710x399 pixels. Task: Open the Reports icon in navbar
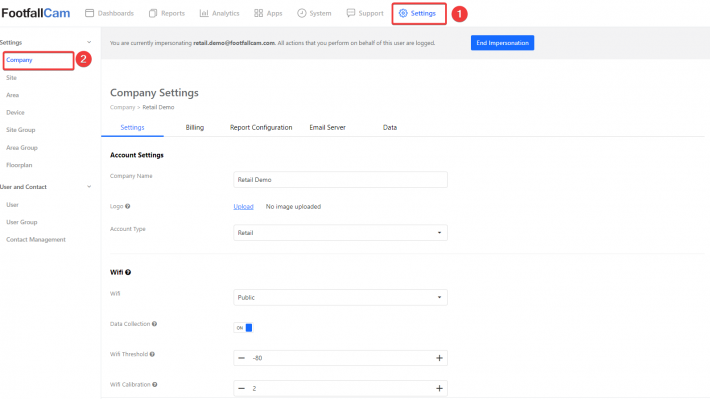[153, 13]
